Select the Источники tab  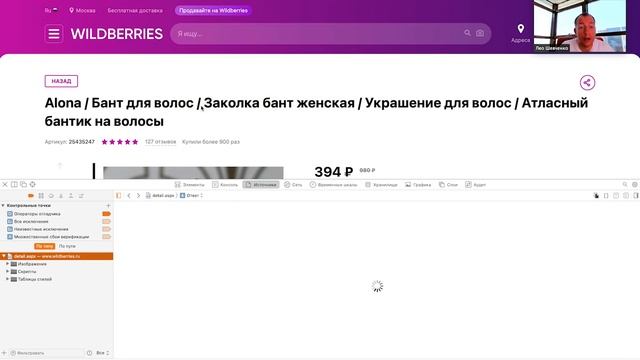click(261, 184)
